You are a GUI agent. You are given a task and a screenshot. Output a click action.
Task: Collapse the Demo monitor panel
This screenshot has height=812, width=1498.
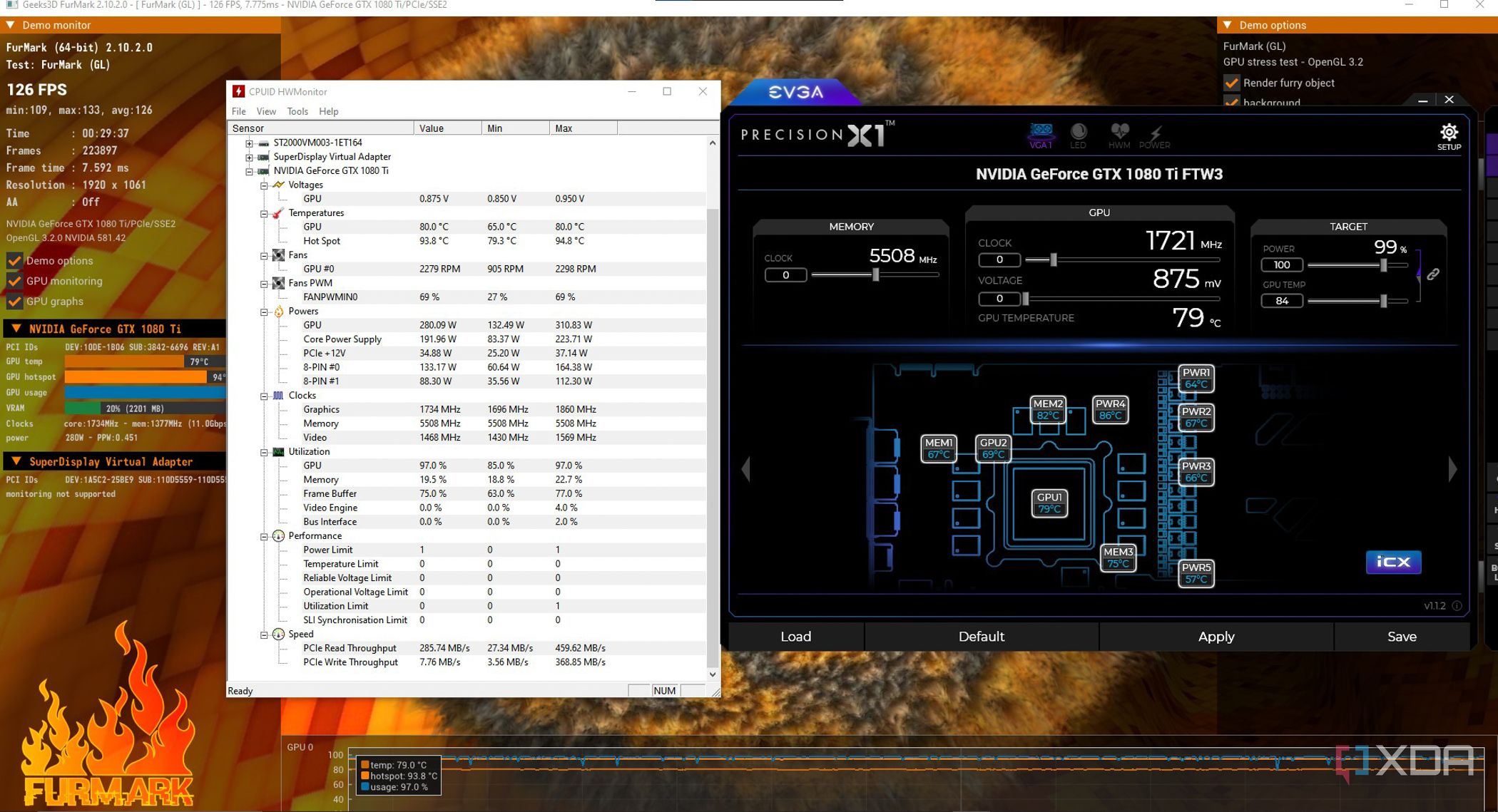click(11, 25)
